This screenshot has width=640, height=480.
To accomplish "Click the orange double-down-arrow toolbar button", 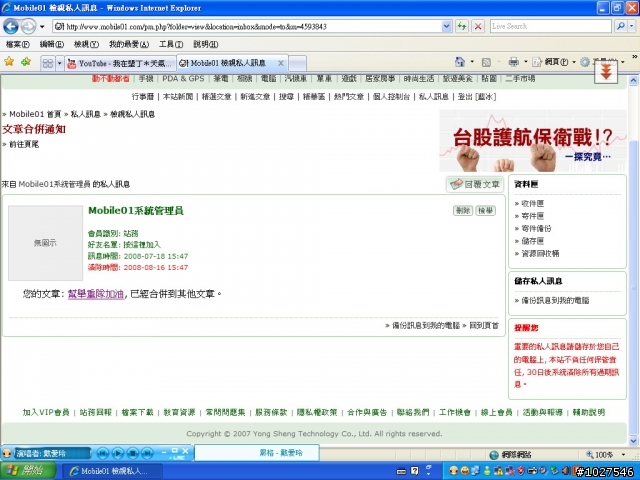I will click(x=606, y=72).
